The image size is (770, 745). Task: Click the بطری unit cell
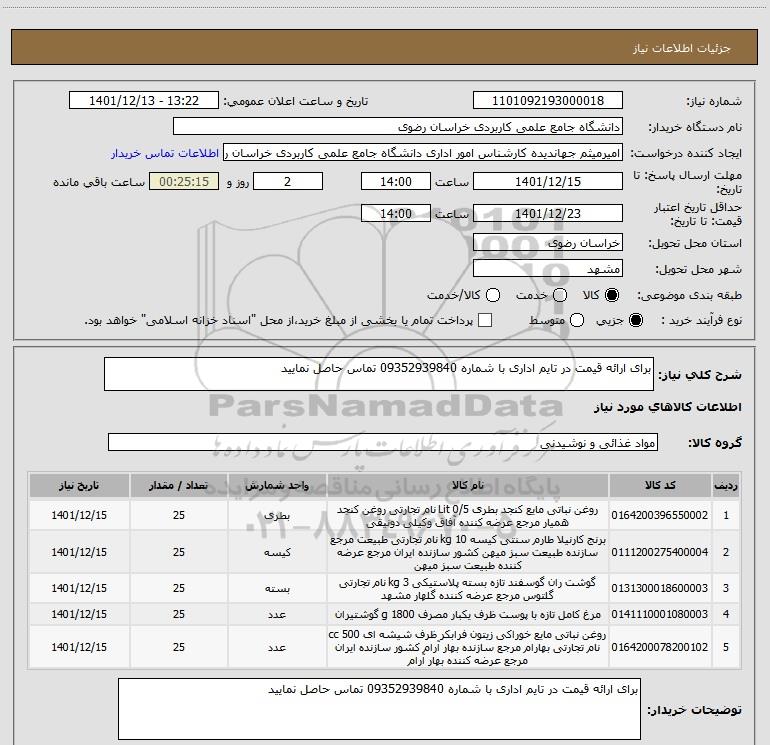pos(277,515)
